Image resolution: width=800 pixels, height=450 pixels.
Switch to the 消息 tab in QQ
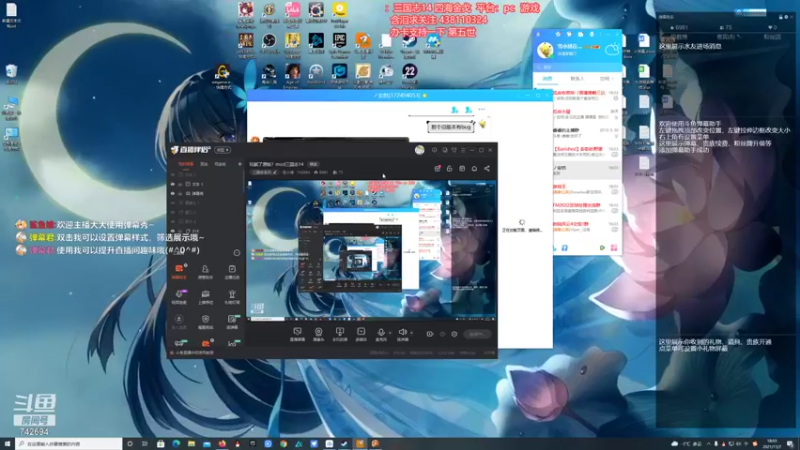pos(547,79)
